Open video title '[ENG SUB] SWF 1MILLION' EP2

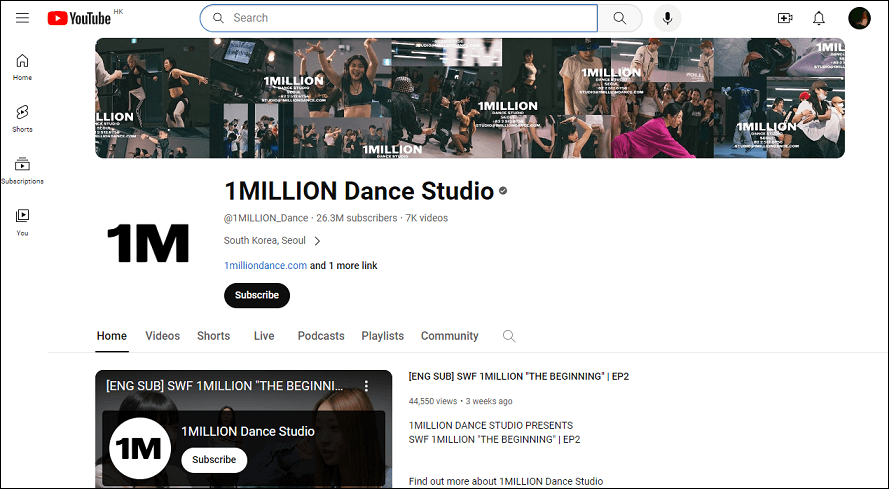(519, 376)
